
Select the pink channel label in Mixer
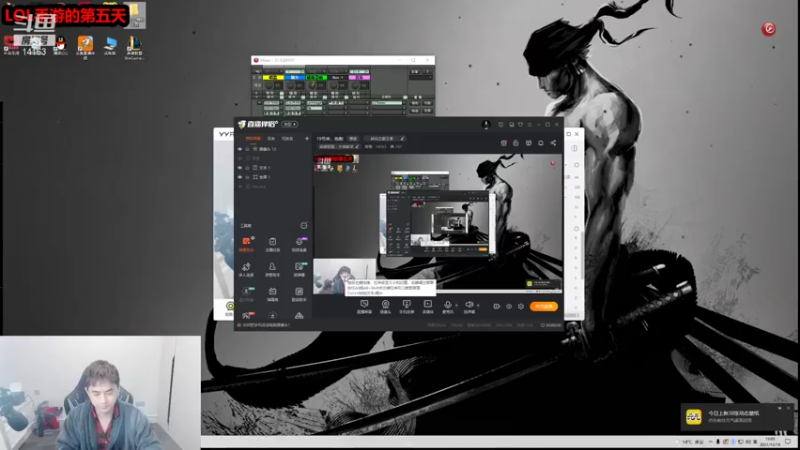(359, 78)
